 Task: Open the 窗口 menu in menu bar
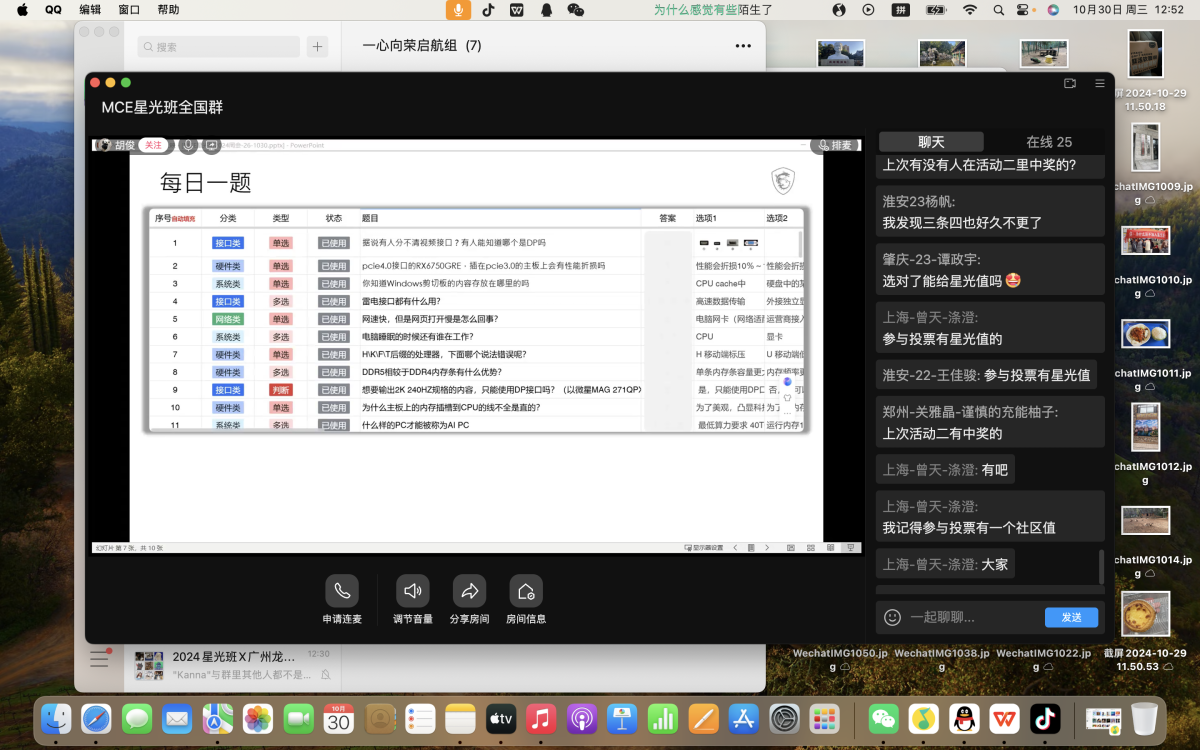pyautogui.click(x=129, y=9)
